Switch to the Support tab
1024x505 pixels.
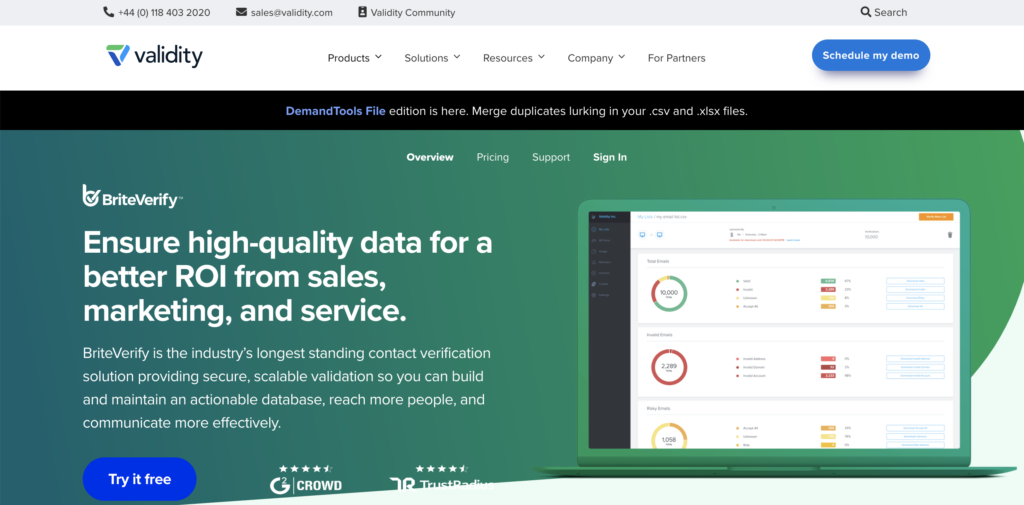click(x=551, y=157)
